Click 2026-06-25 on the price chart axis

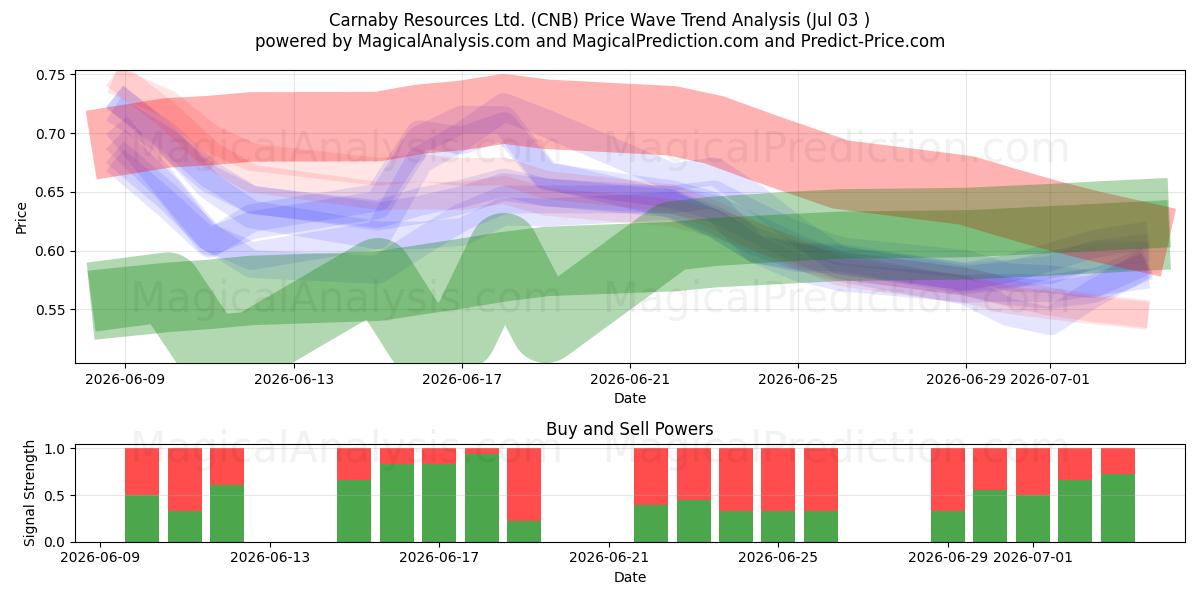(798, 379)
